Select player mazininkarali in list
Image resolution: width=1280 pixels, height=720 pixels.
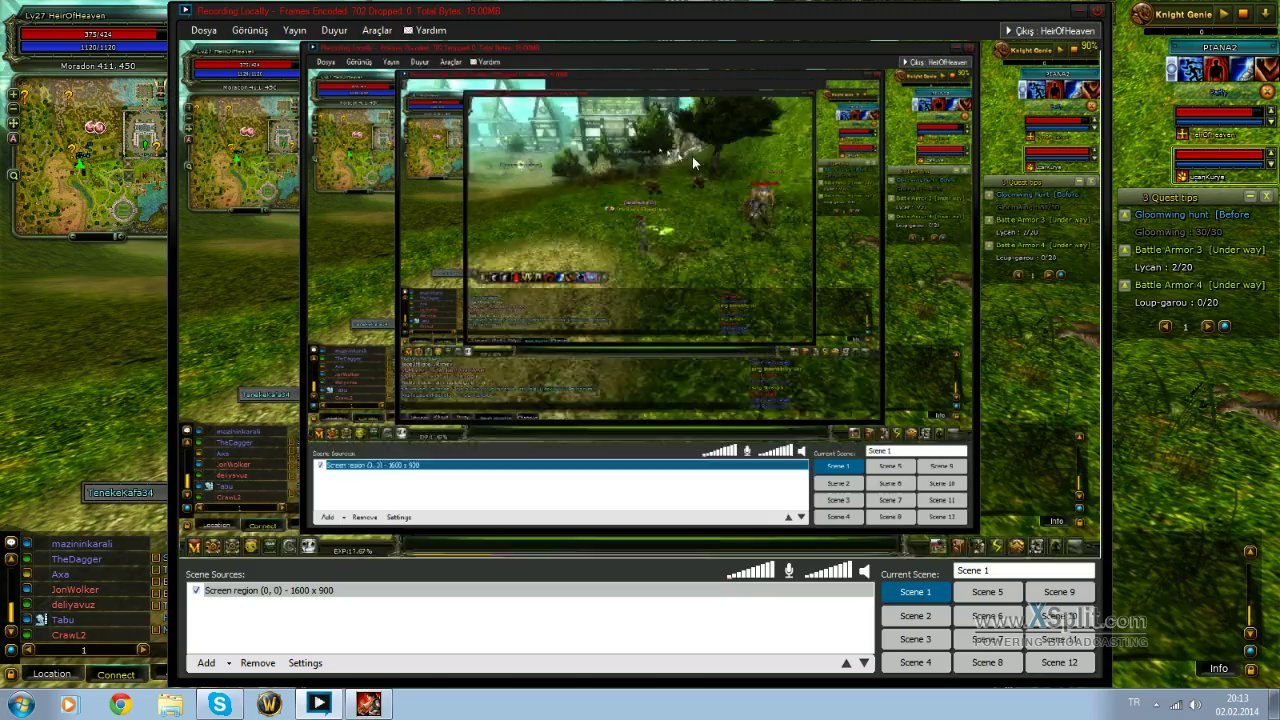82,544
